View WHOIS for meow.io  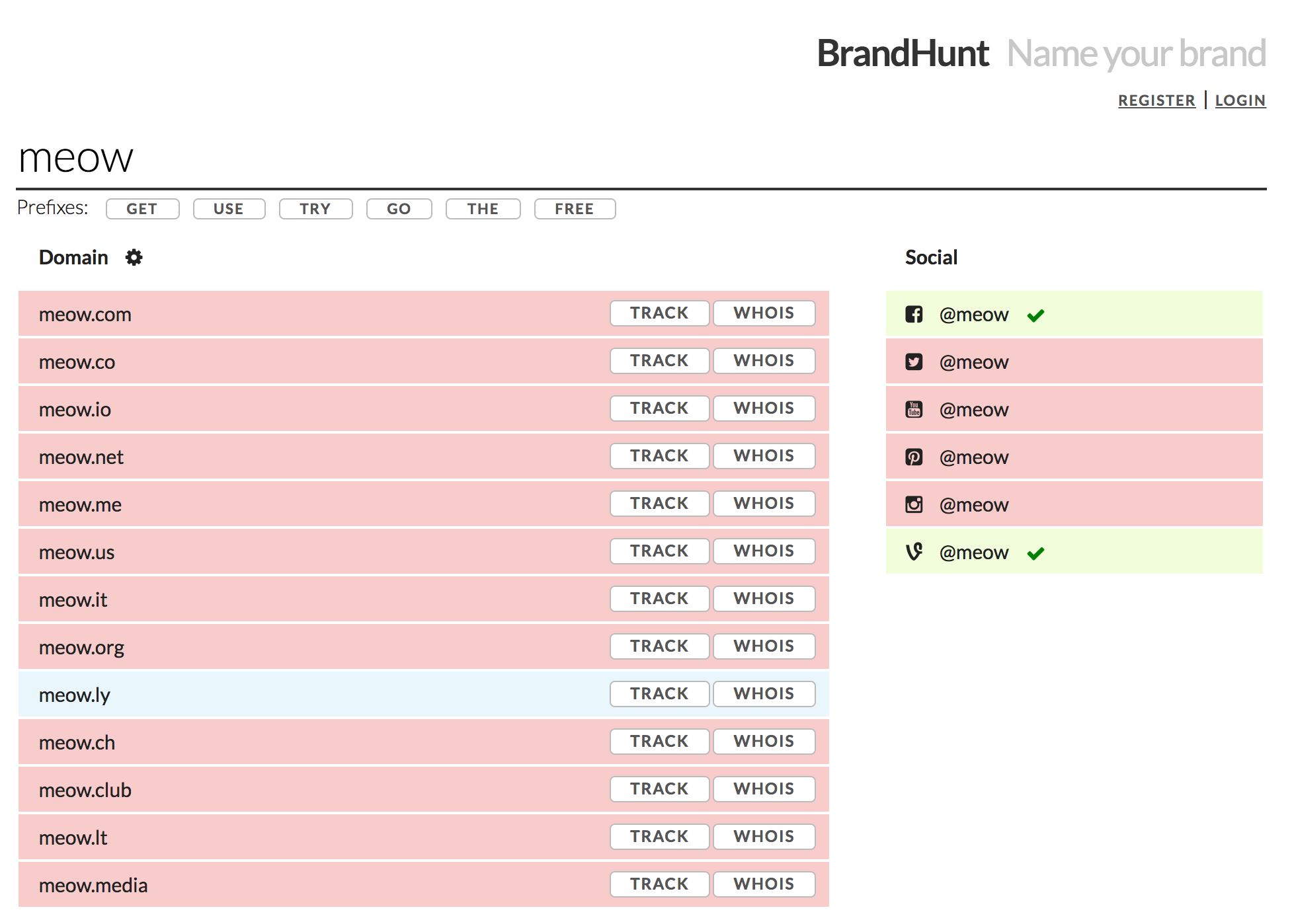[x=764, y=408]
